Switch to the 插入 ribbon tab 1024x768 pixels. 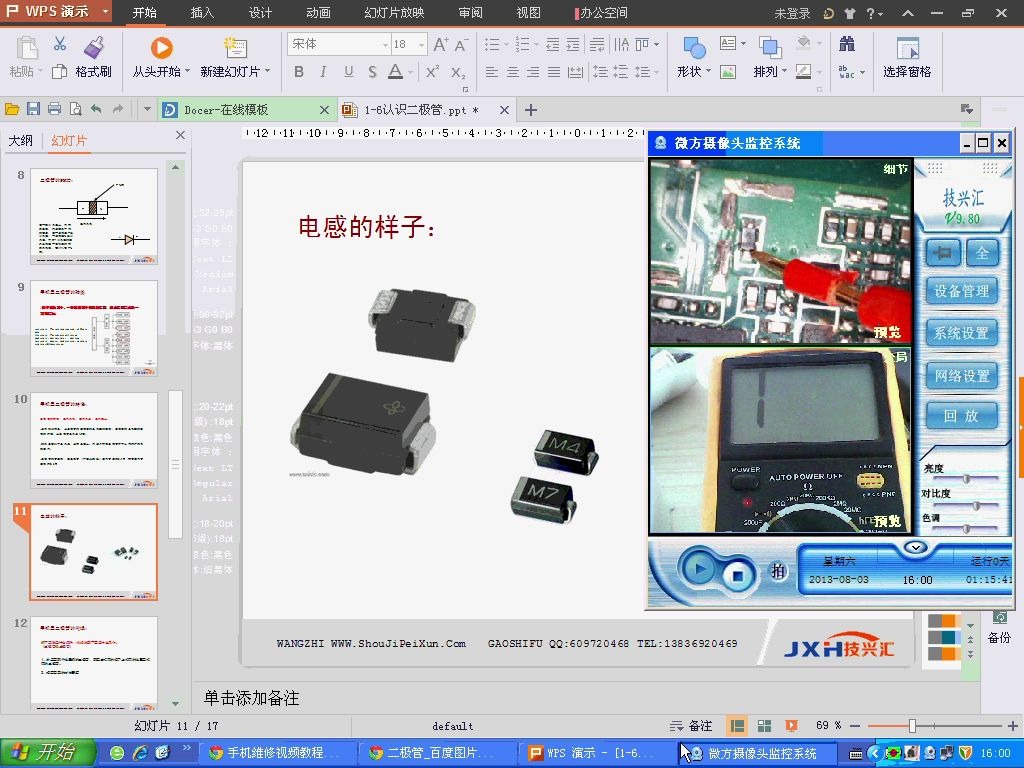pyautogui.click(x=199, y=13)
